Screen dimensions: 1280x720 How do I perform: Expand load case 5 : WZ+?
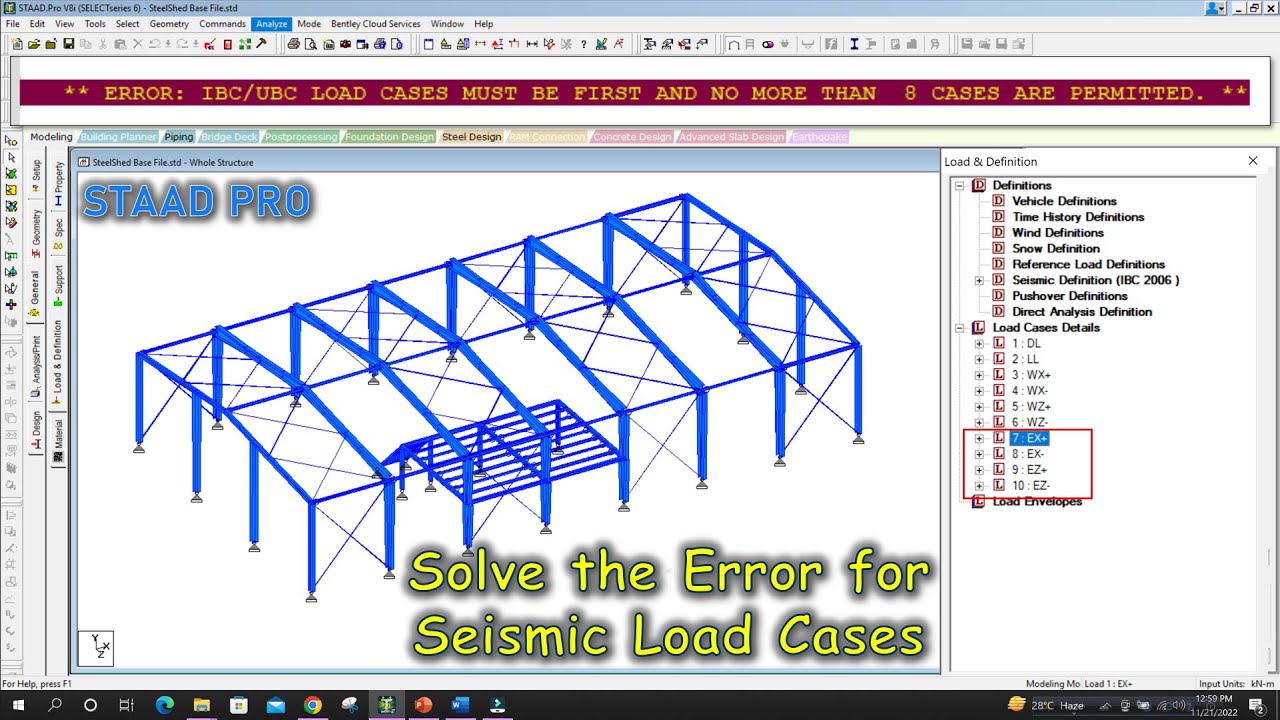pyautogui.click(x=979, y=407)
